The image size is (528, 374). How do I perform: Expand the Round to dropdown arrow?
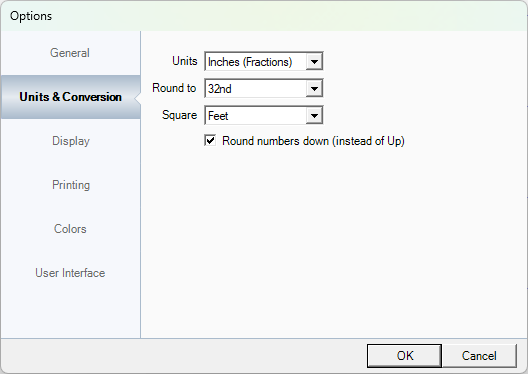click(314, 89)
